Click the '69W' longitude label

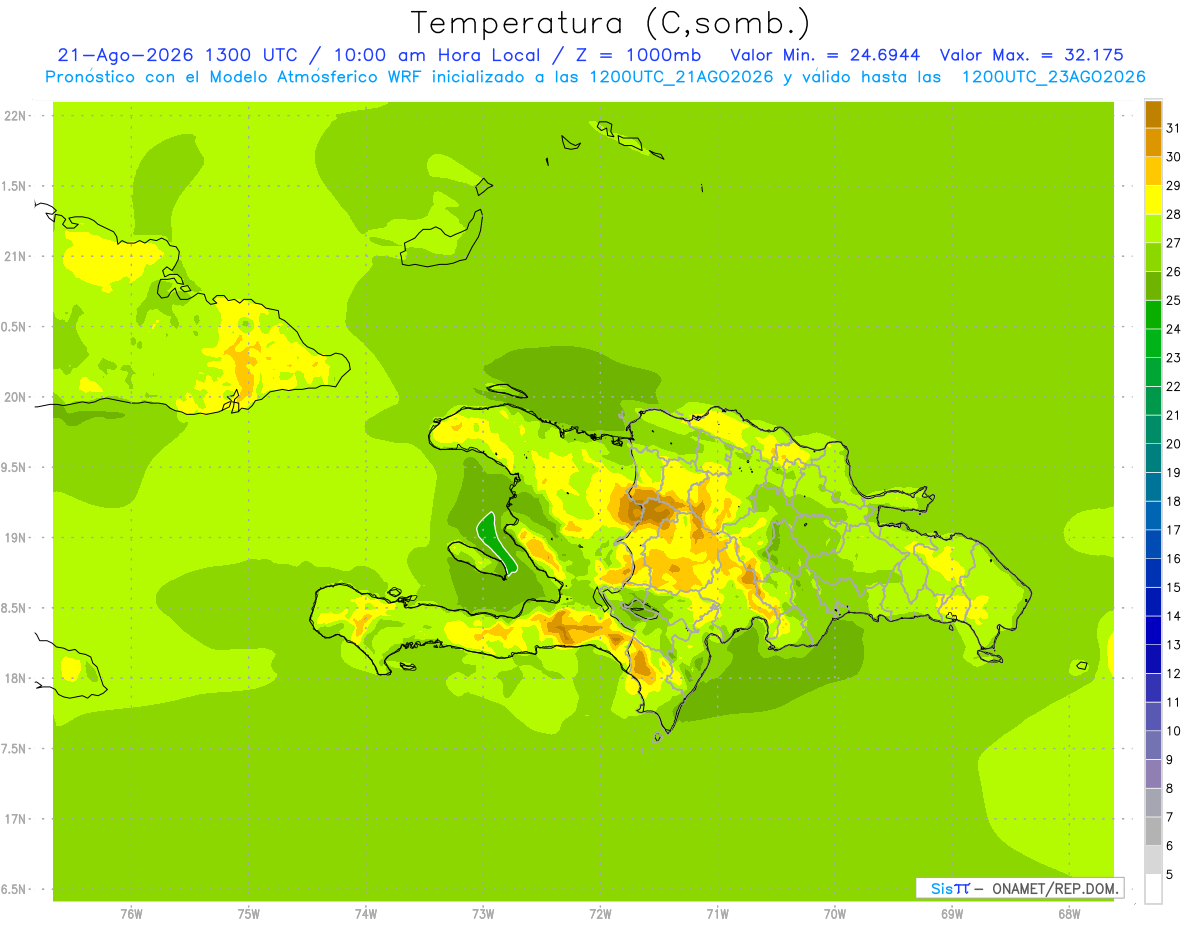[952, 914]
